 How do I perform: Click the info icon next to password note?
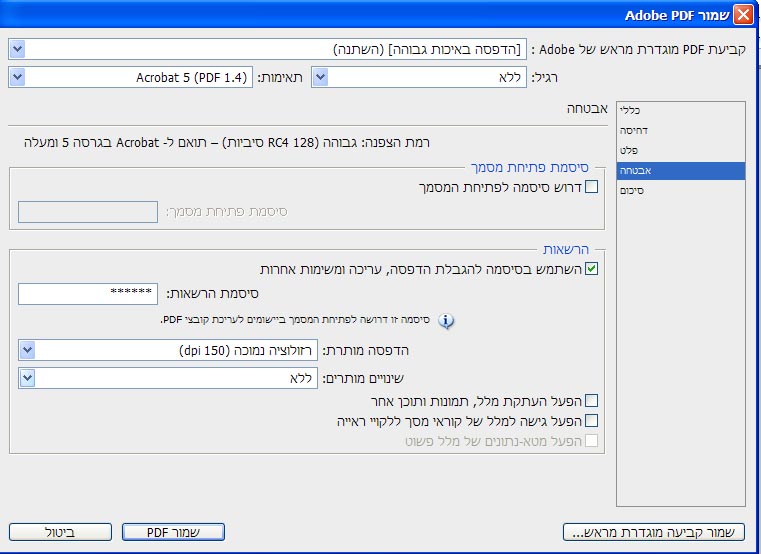click(446, 320)
